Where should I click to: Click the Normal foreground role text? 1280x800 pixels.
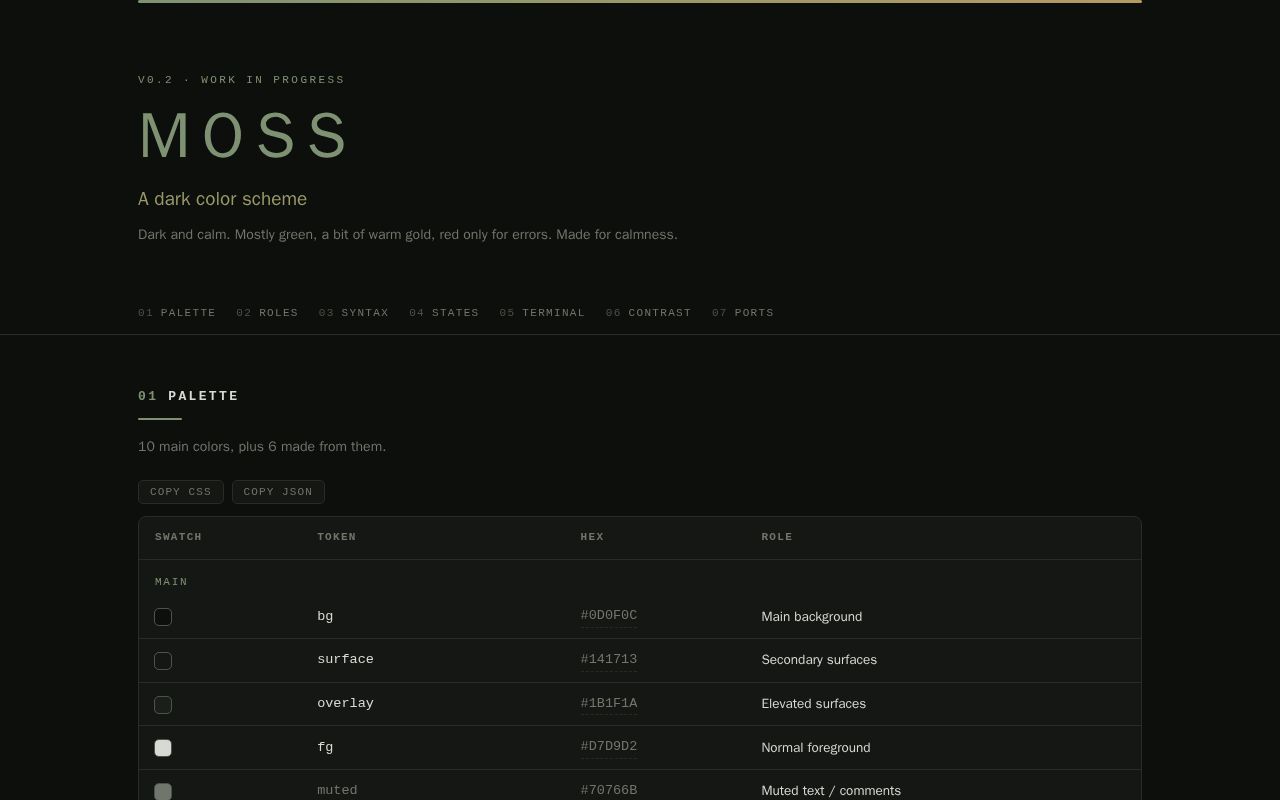coord(816,748)
